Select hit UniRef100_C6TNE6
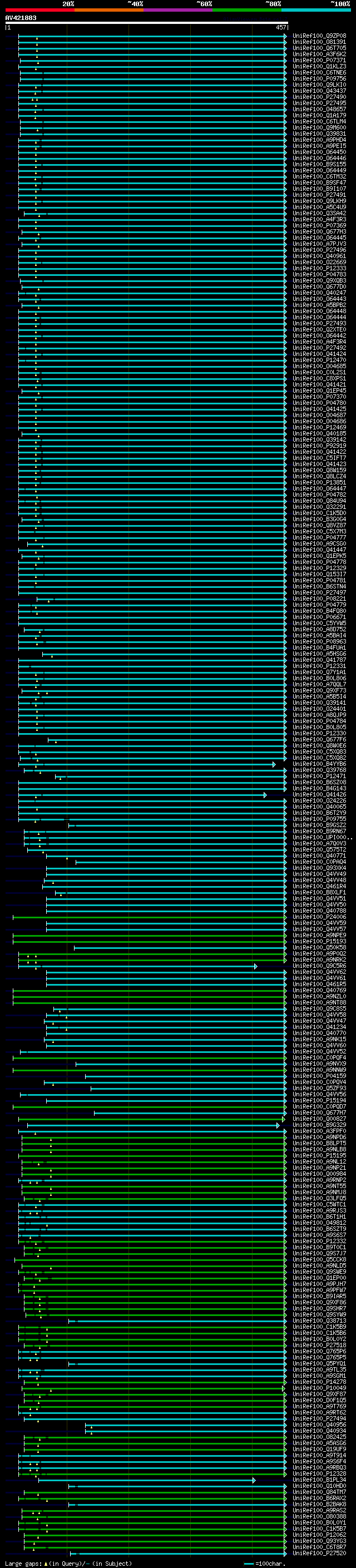Image resolution: width=356 pixels, height=1568 pixels. [x=319, y=72]
